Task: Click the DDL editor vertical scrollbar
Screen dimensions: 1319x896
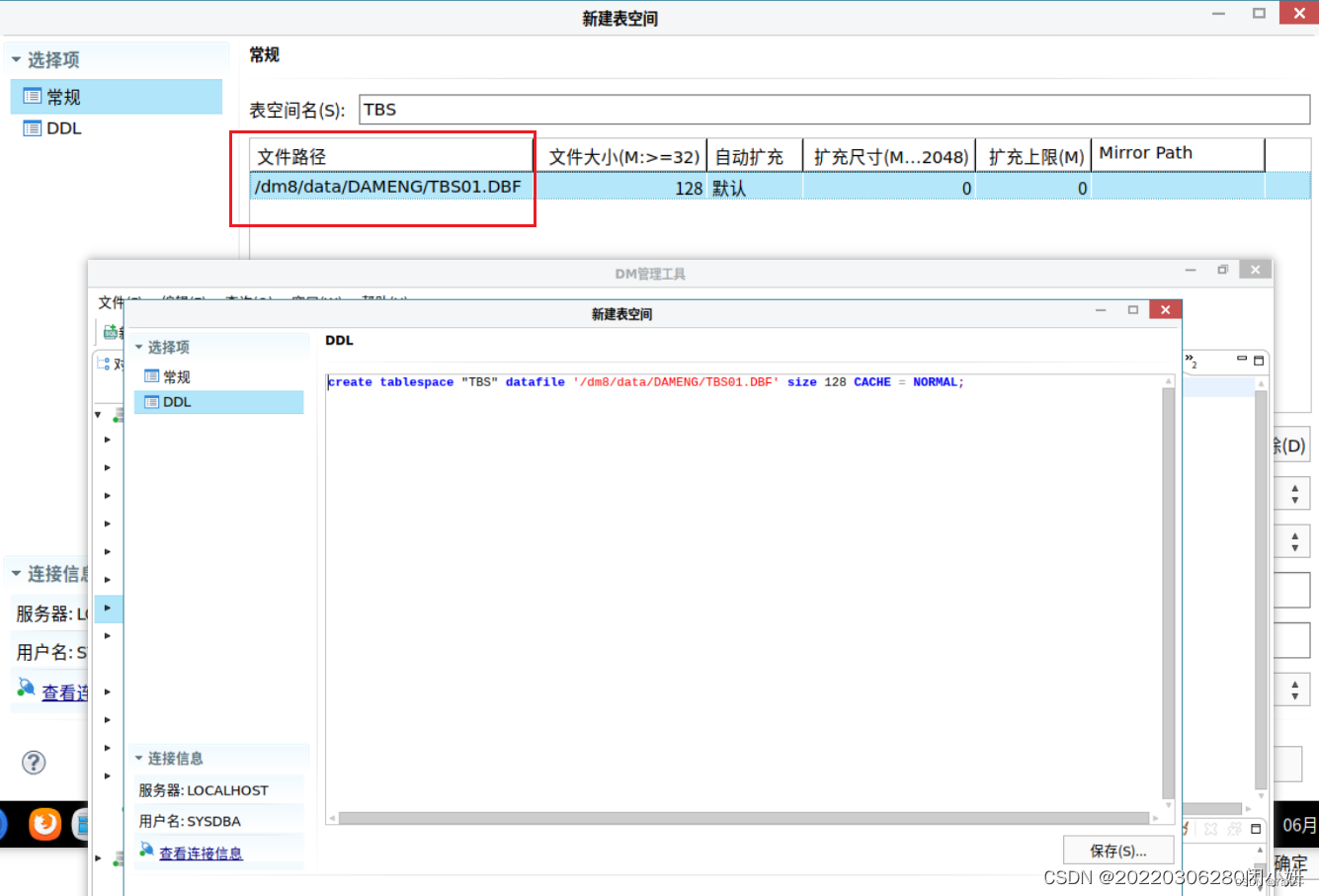Action: coord(1169,593)
